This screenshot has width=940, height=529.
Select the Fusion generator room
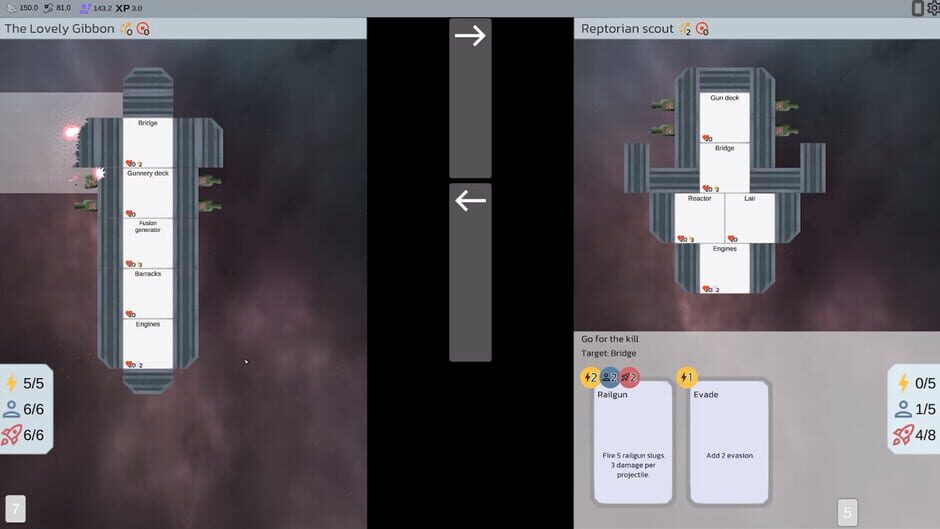pyautogui.click(x=148, y=243)
